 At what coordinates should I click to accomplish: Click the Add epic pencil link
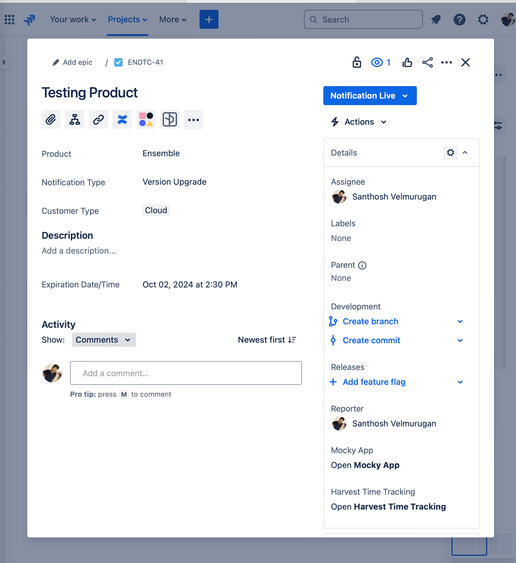point(72,62)
